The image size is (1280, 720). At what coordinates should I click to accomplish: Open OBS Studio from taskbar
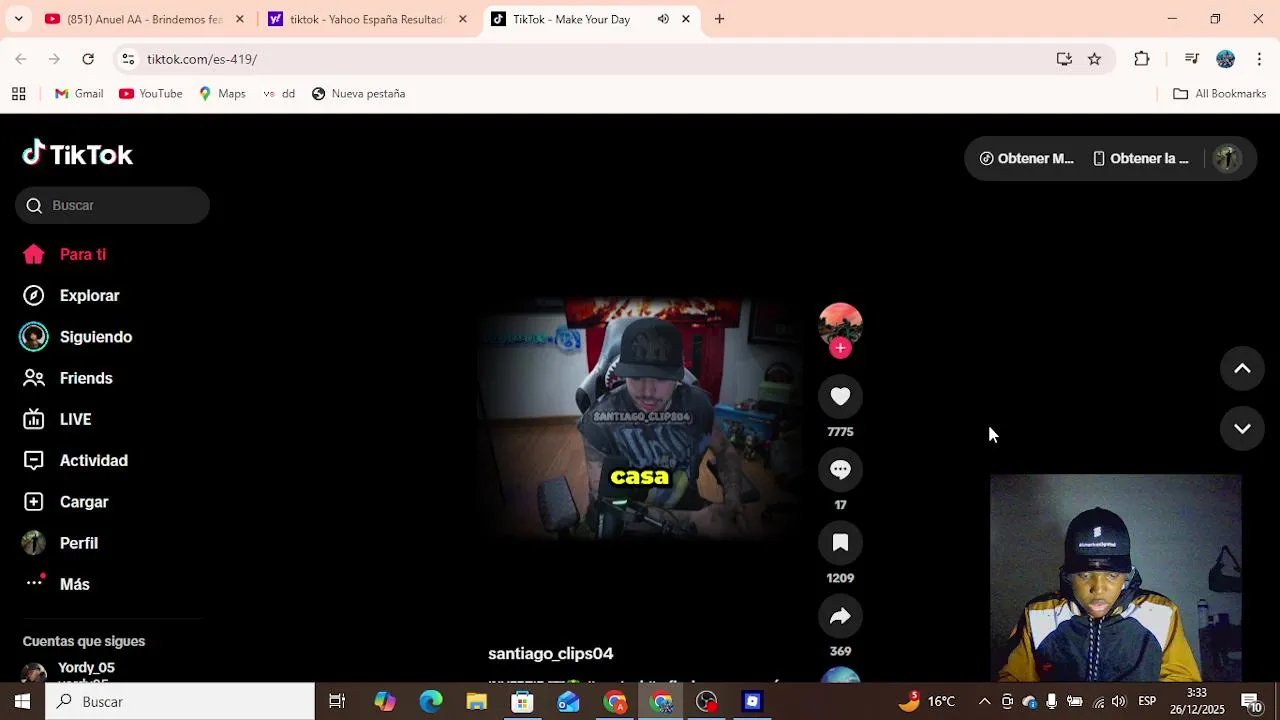point(707,702)
